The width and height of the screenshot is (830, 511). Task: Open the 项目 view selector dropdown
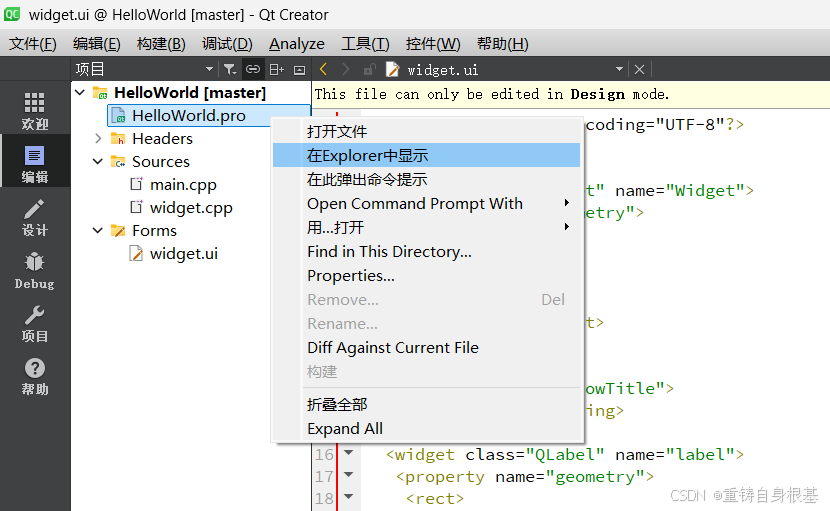(209, 69)
